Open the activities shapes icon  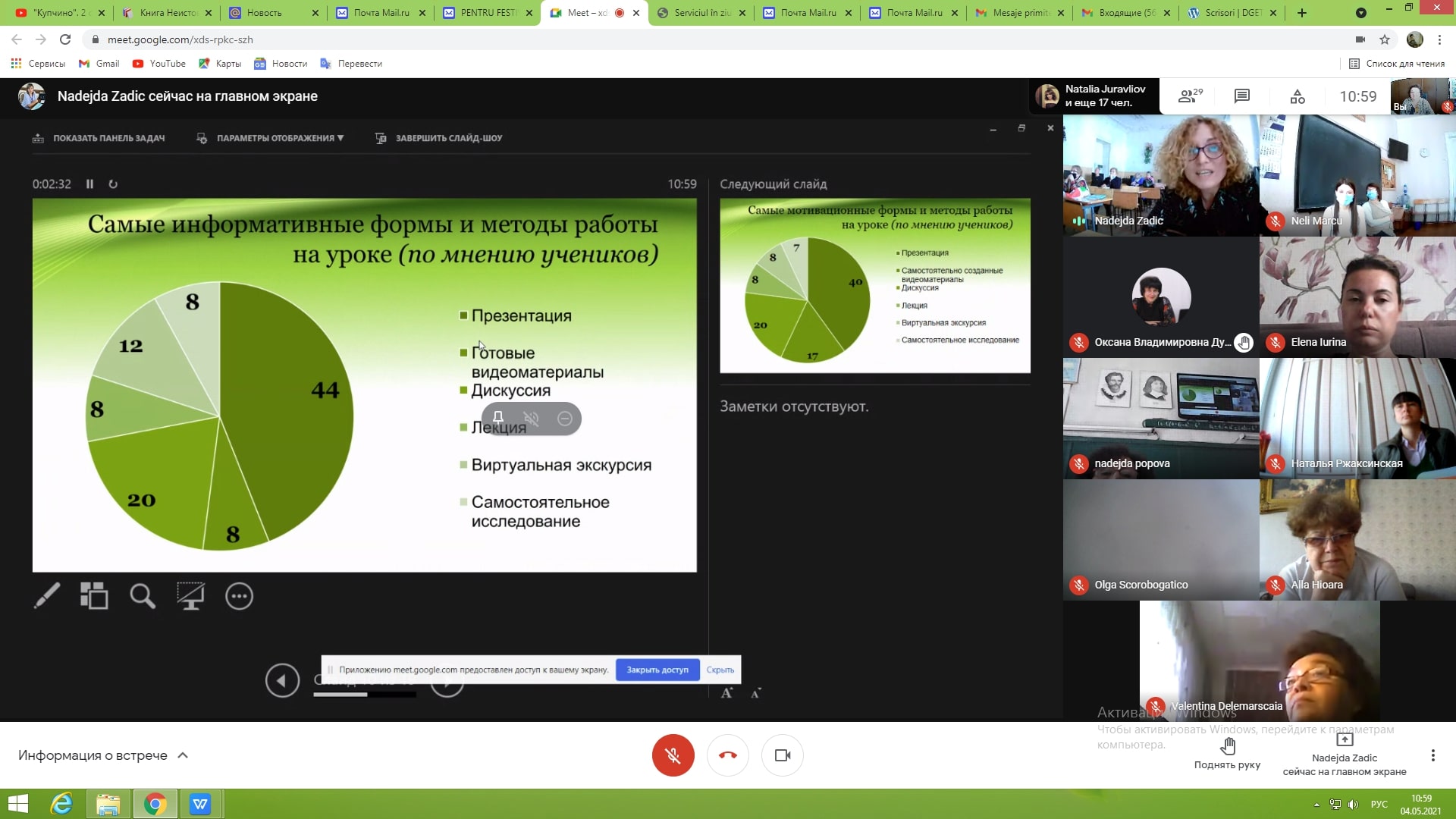(x=1298, y=96)
